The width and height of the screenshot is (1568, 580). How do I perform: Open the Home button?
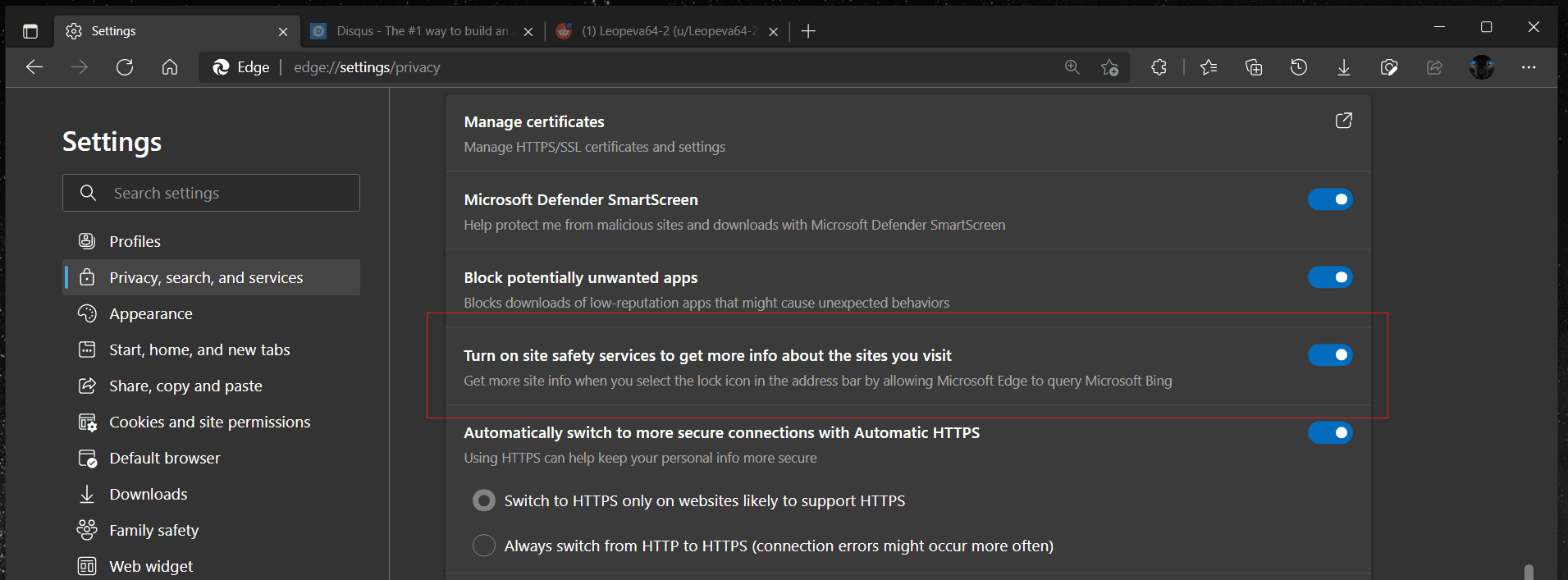(170, 67)
